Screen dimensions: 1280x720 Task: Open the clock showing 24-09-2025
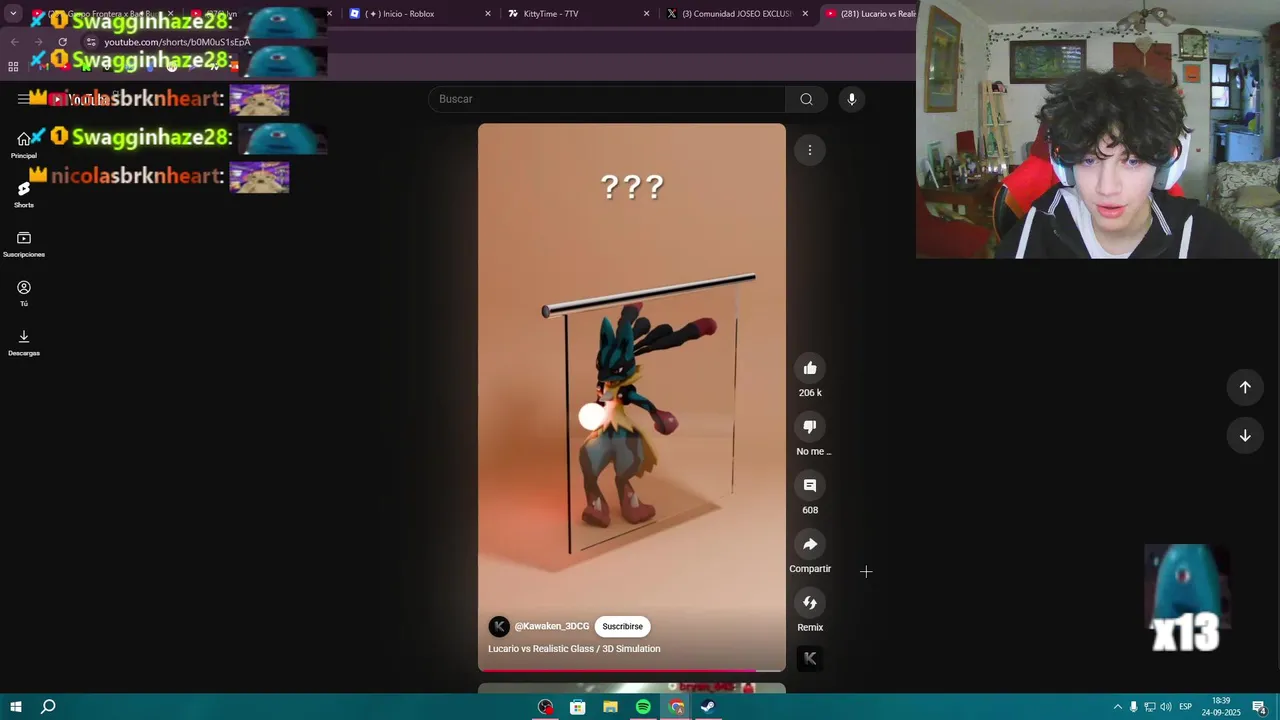pos(1220,707)
